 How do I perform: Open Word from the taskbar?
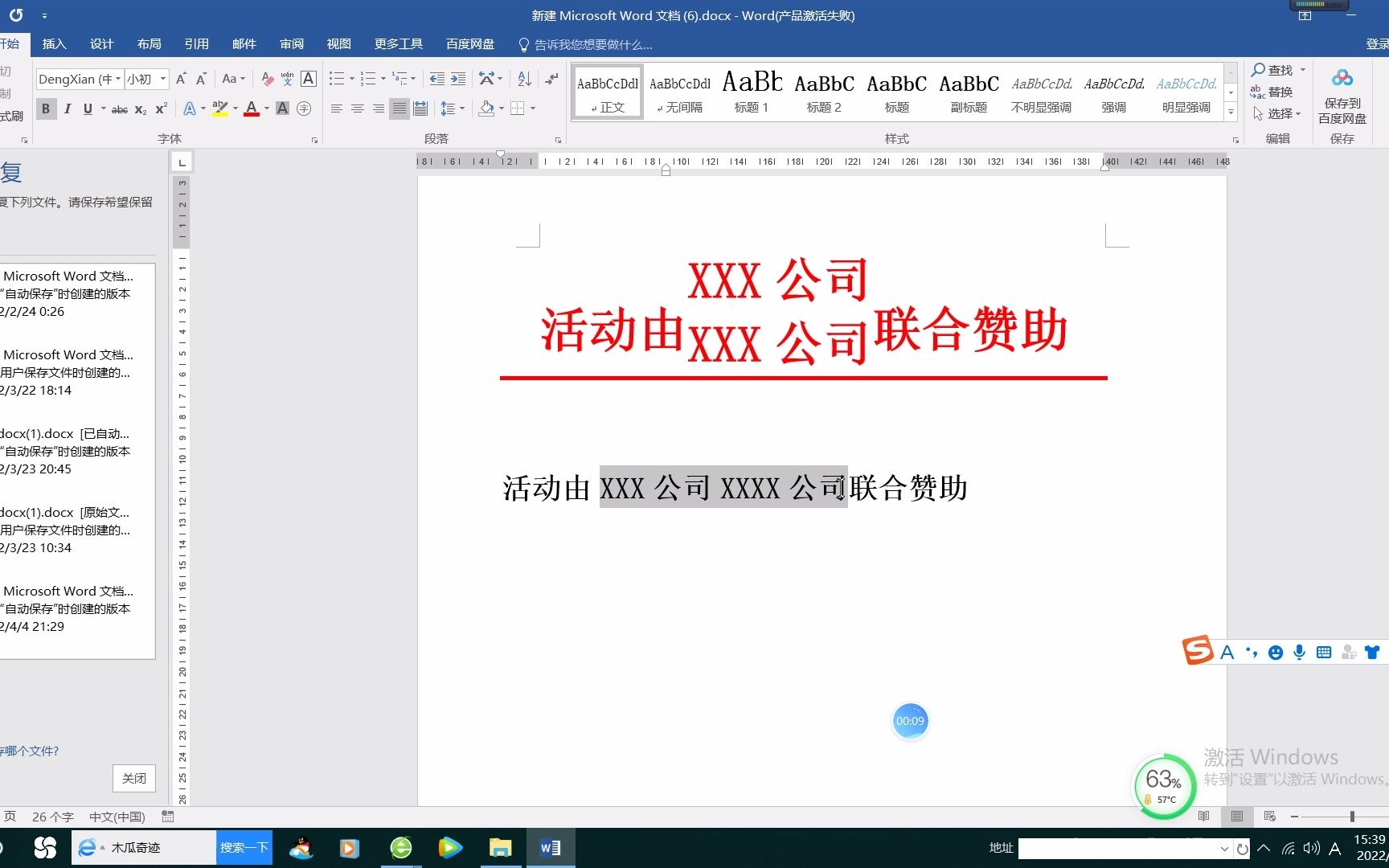(550, 847)
